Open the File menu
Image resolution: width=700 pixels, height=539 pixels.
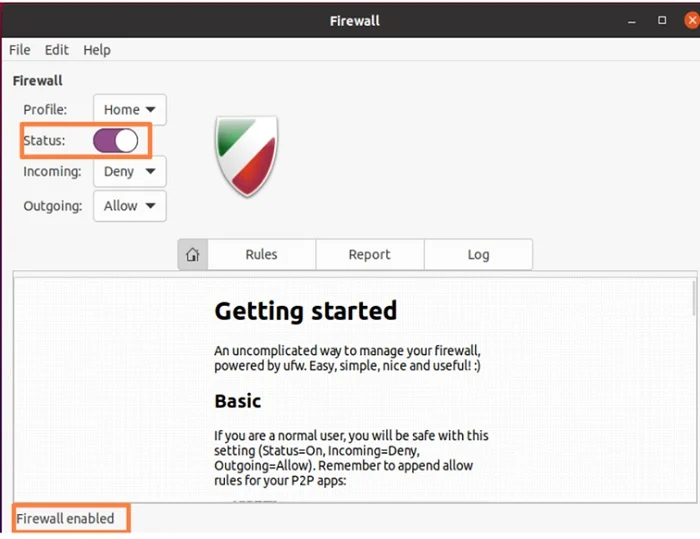20,50
